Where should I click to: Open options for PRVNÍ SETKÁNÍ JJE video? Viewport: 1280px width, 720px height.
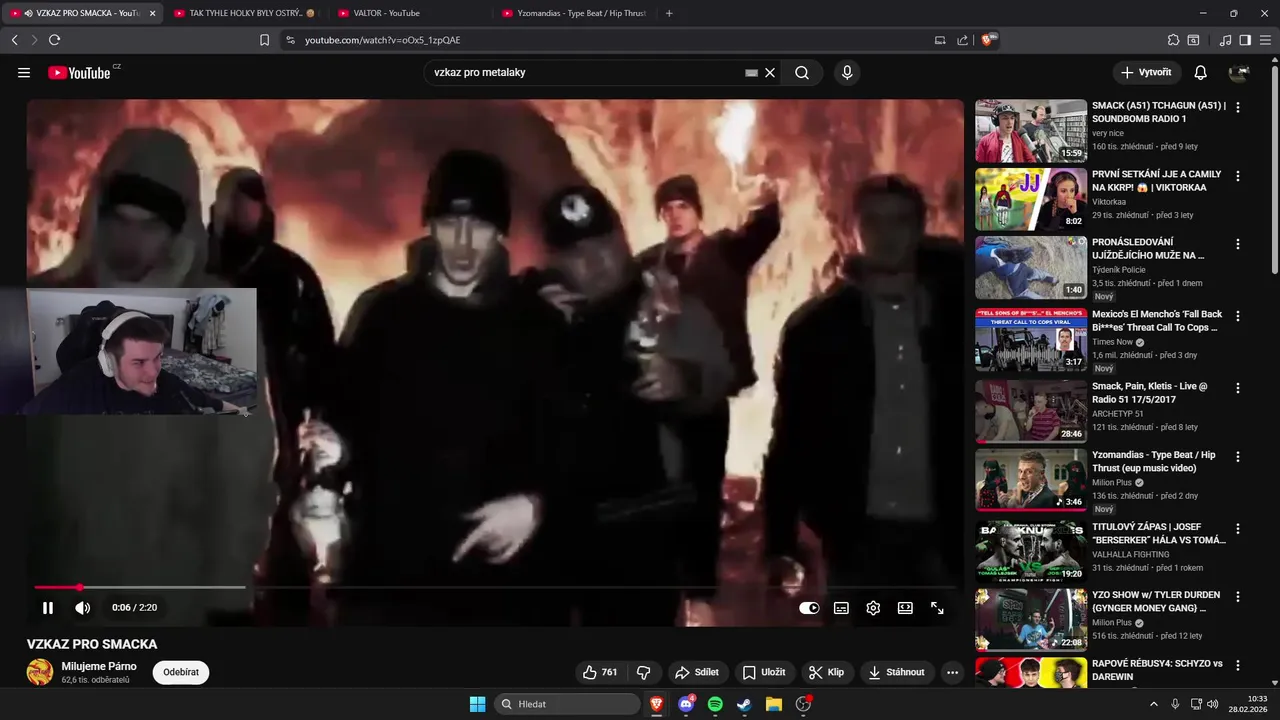pyautogui.click(x=1238, y=176)
